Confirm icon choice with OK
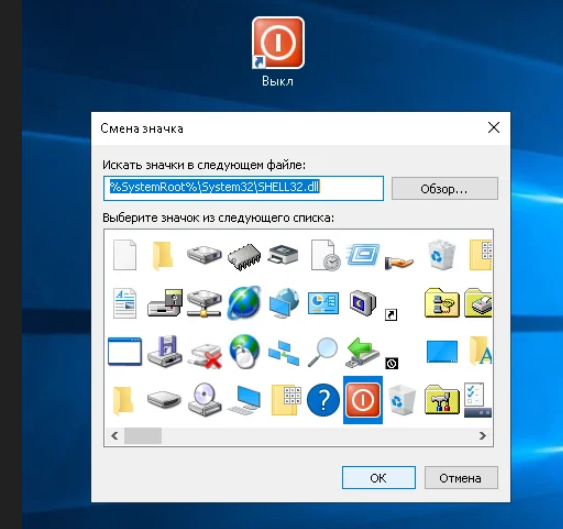Image resolution: width=563 pixels, height=529 pixels. coord(379,478)
